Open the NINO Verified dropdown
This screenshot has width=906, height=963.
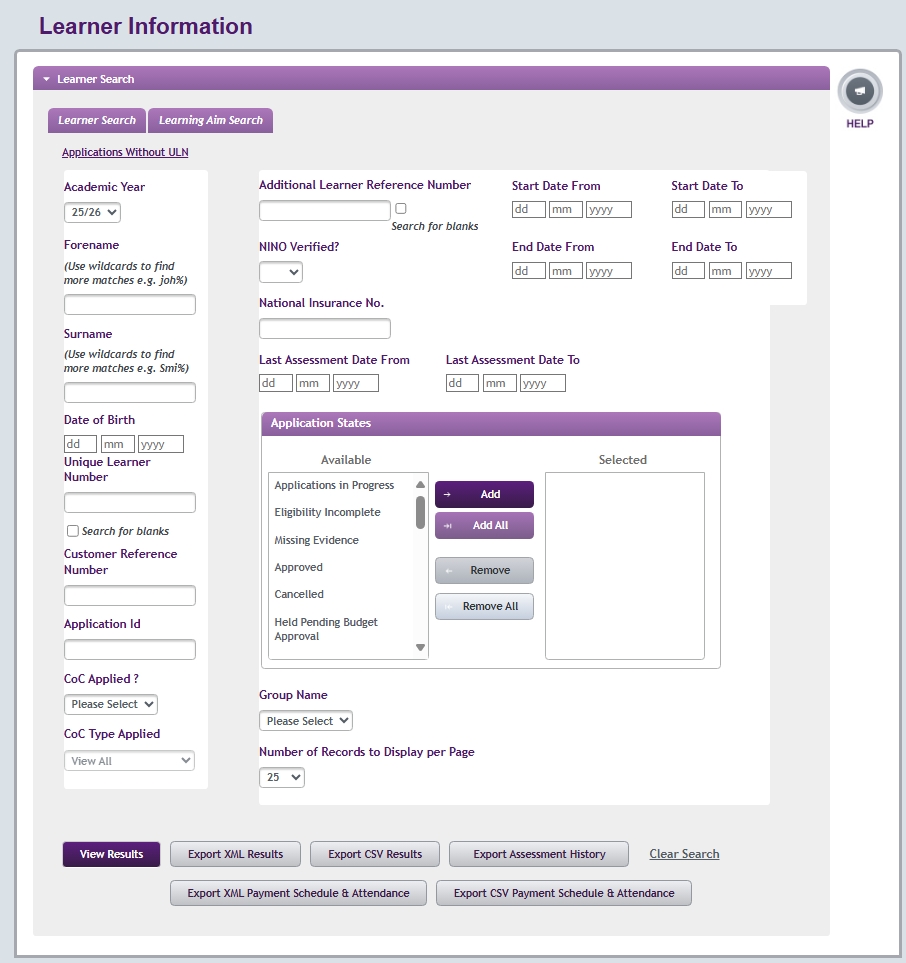click(281, 271)
